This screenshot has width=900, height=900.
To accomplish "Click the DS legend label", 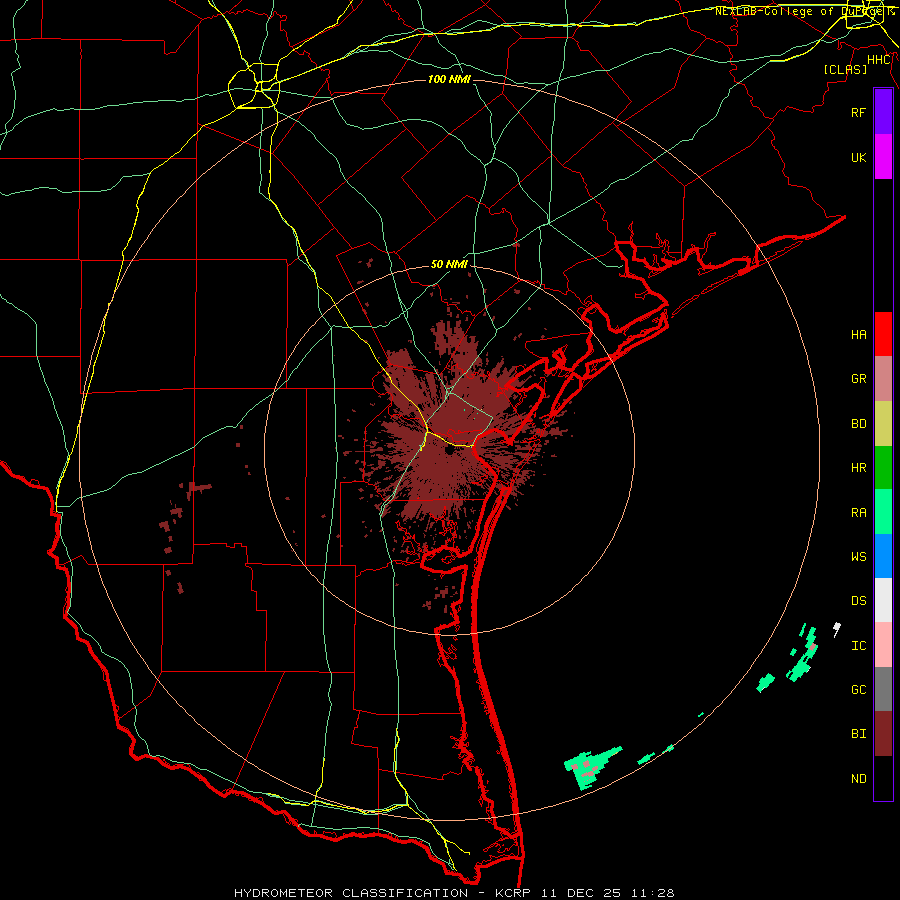I will (x=858, y=601).
